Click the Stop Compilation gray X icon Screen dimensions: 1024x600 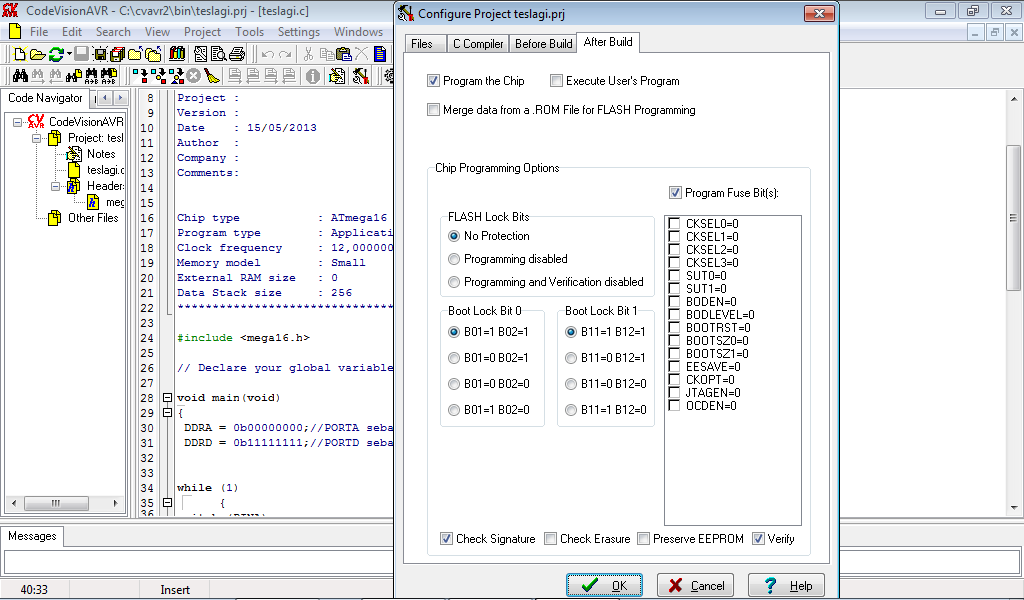pyautogui.click(x=194, y=76)
